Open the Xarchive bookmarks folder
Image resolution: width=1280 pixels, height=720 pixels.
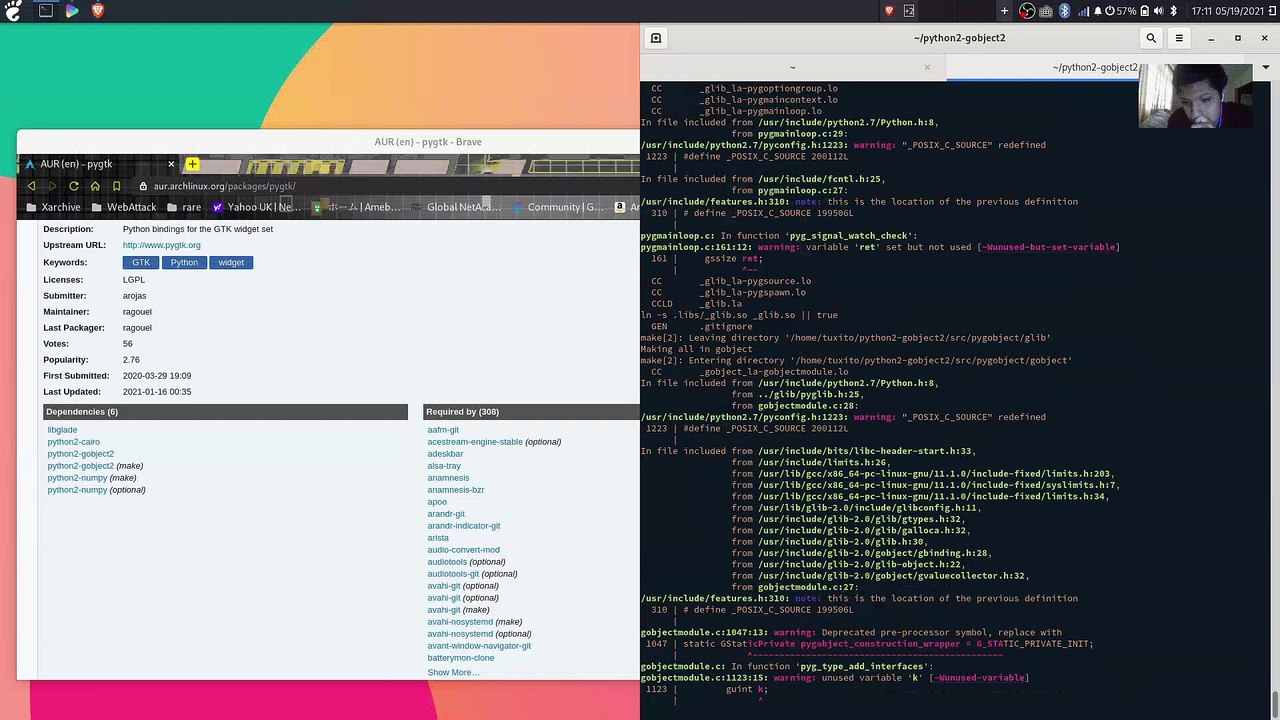tap(53, 207)
